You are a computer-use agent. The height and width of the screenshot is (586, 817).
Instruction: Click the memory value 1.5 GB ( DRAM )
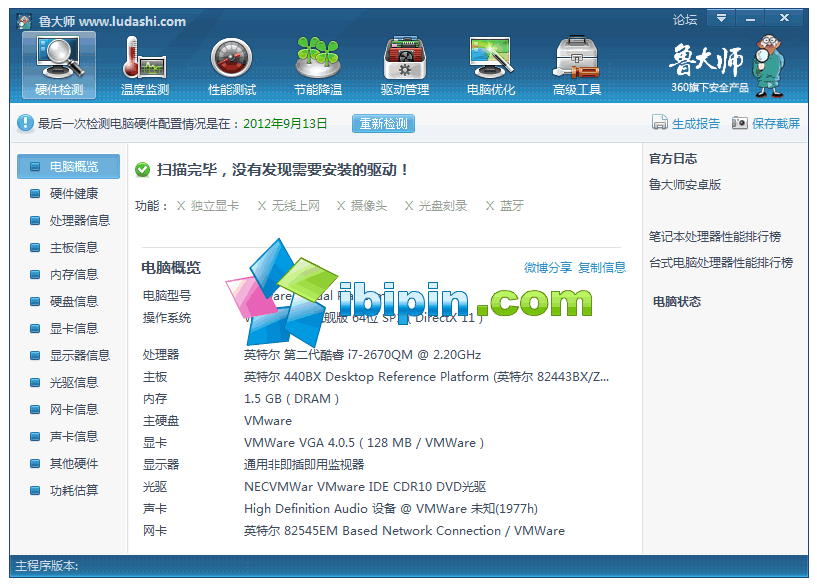[291, 399]
